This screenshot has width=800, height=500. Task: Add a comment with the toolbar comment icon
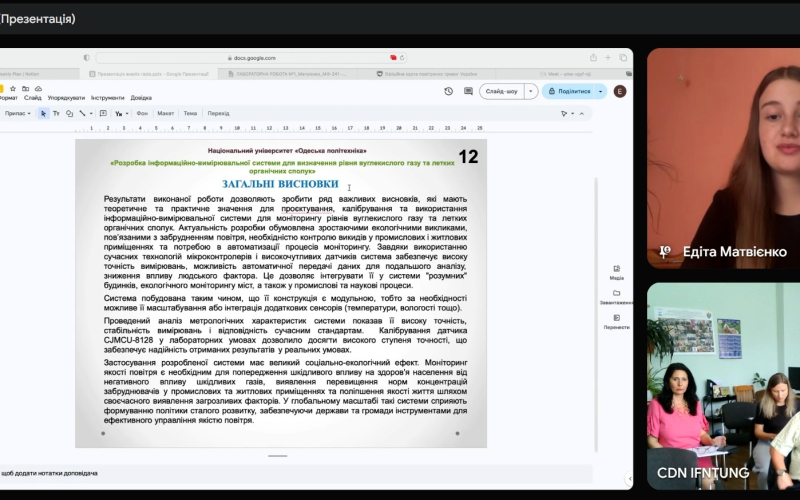tap(103, 113)
